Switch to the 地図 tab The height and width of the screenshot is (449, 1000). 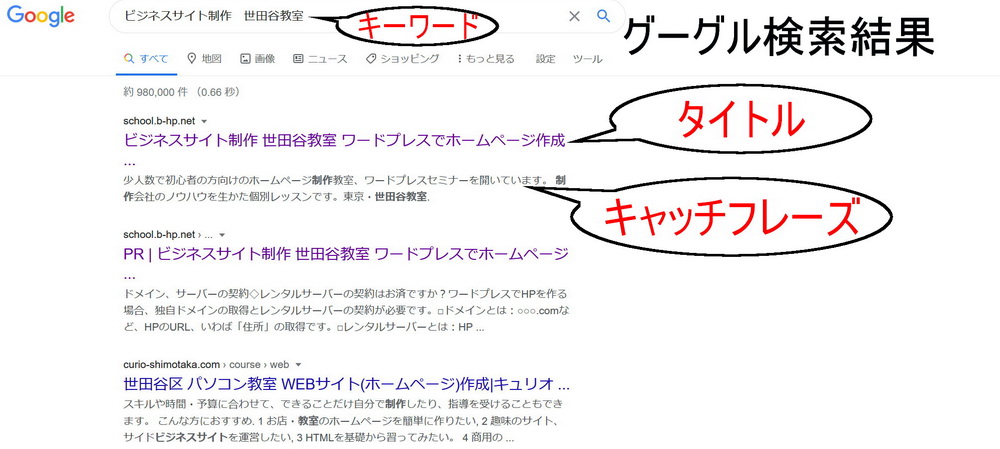click(x=205, y=59)
